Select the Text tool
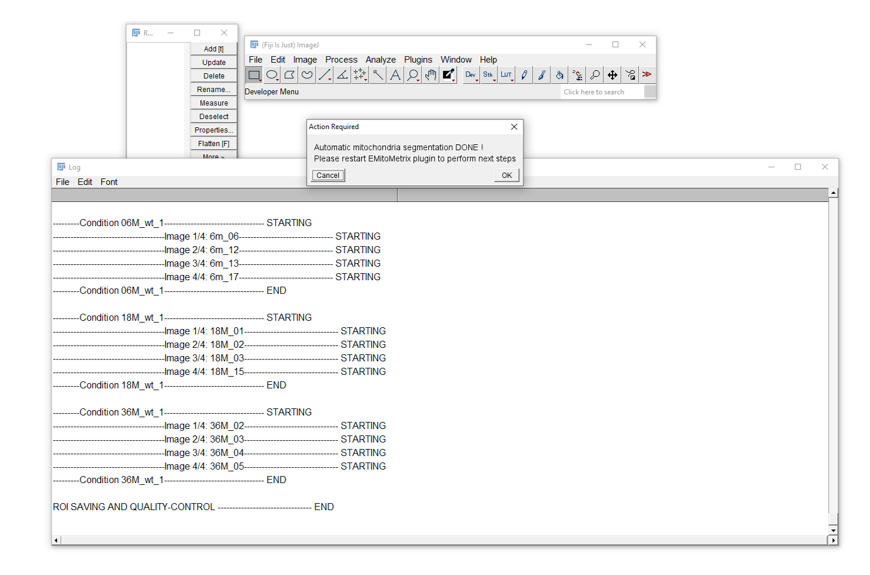Image resolution: width=870 pixels, height=575 pixels. click(395, 75)
